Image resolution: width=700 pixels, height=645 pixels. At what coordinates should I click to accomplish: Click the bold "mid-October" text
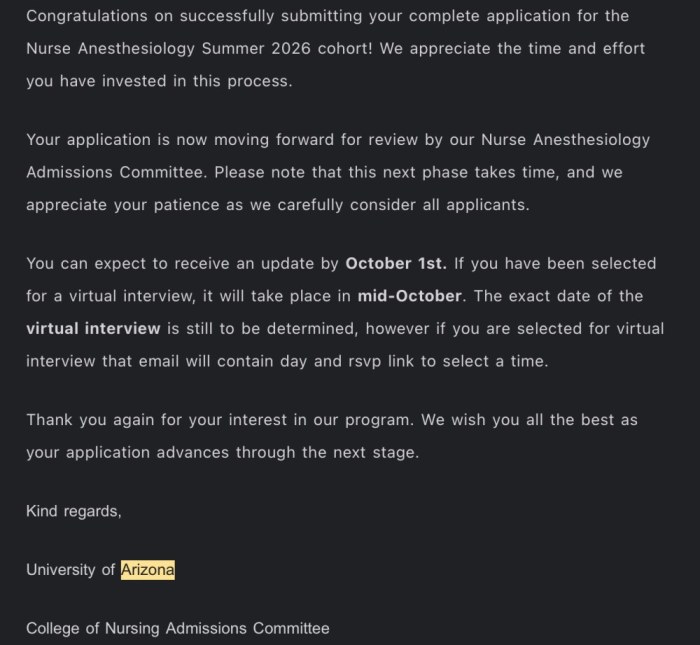(x=410, y=296)
